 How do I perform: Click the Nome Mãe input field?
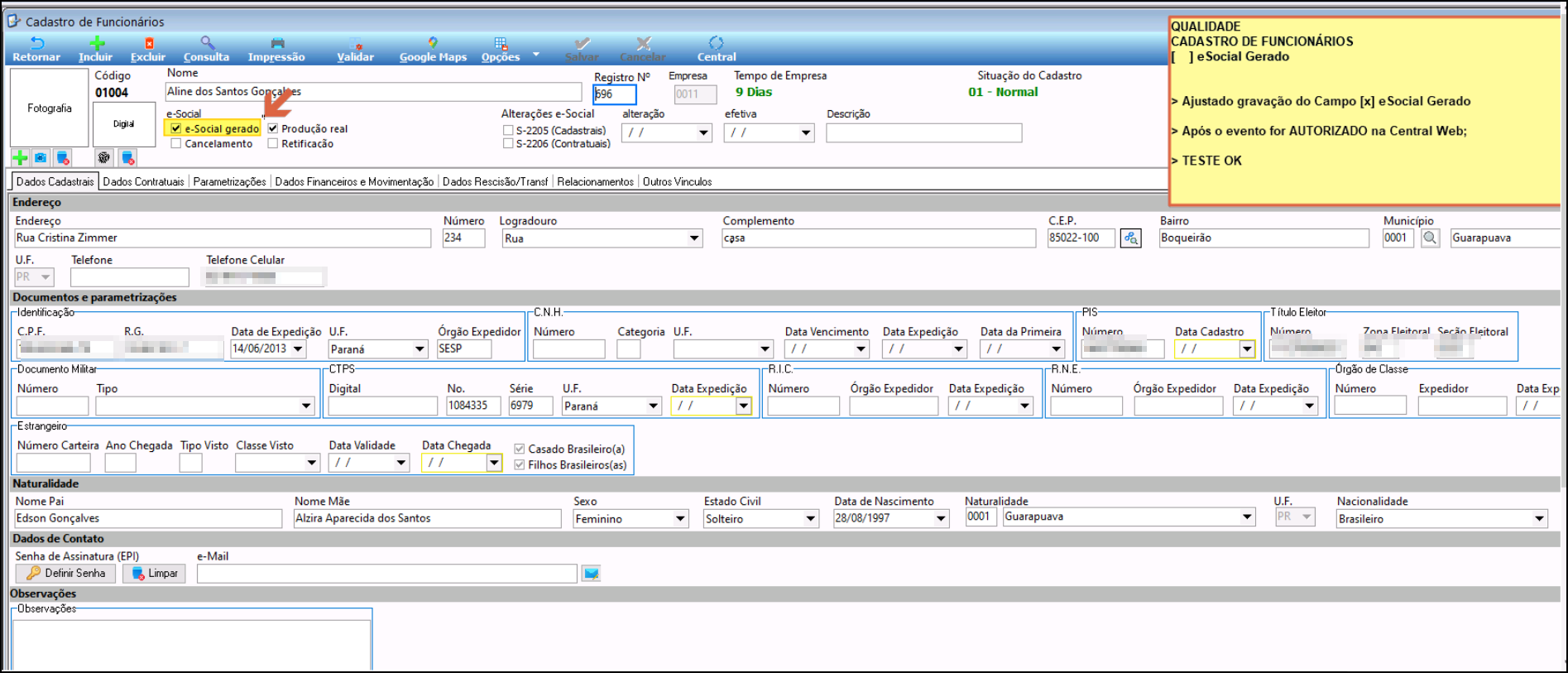pyautogui.click(x=428, y=518)
